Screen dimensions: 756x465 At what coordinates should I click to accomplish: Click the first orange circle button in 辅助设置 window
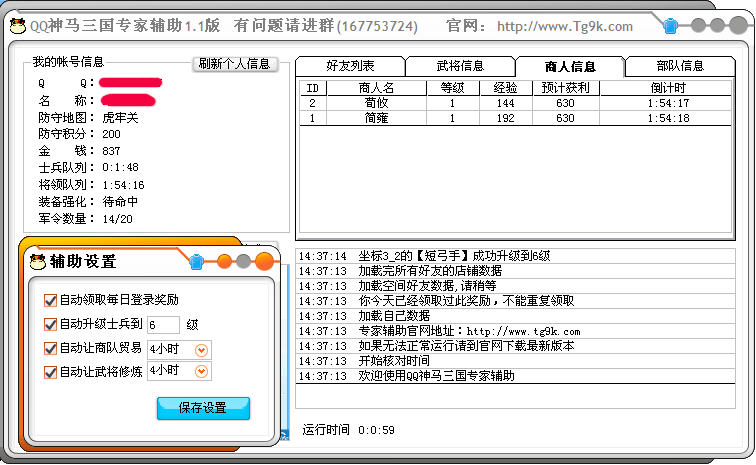224,261
